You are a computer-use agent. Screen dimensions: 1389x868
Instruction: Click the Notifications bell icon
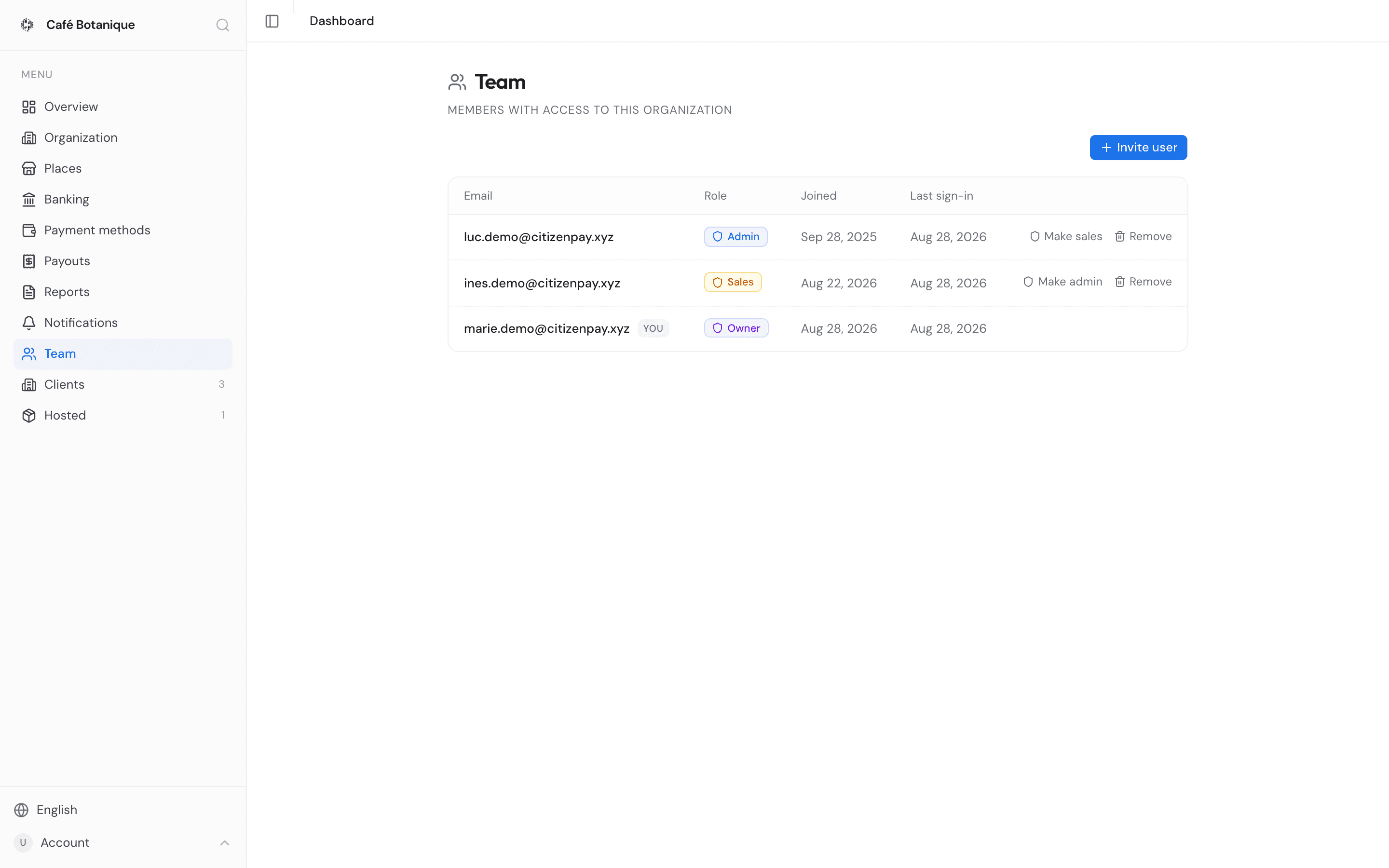29,323
